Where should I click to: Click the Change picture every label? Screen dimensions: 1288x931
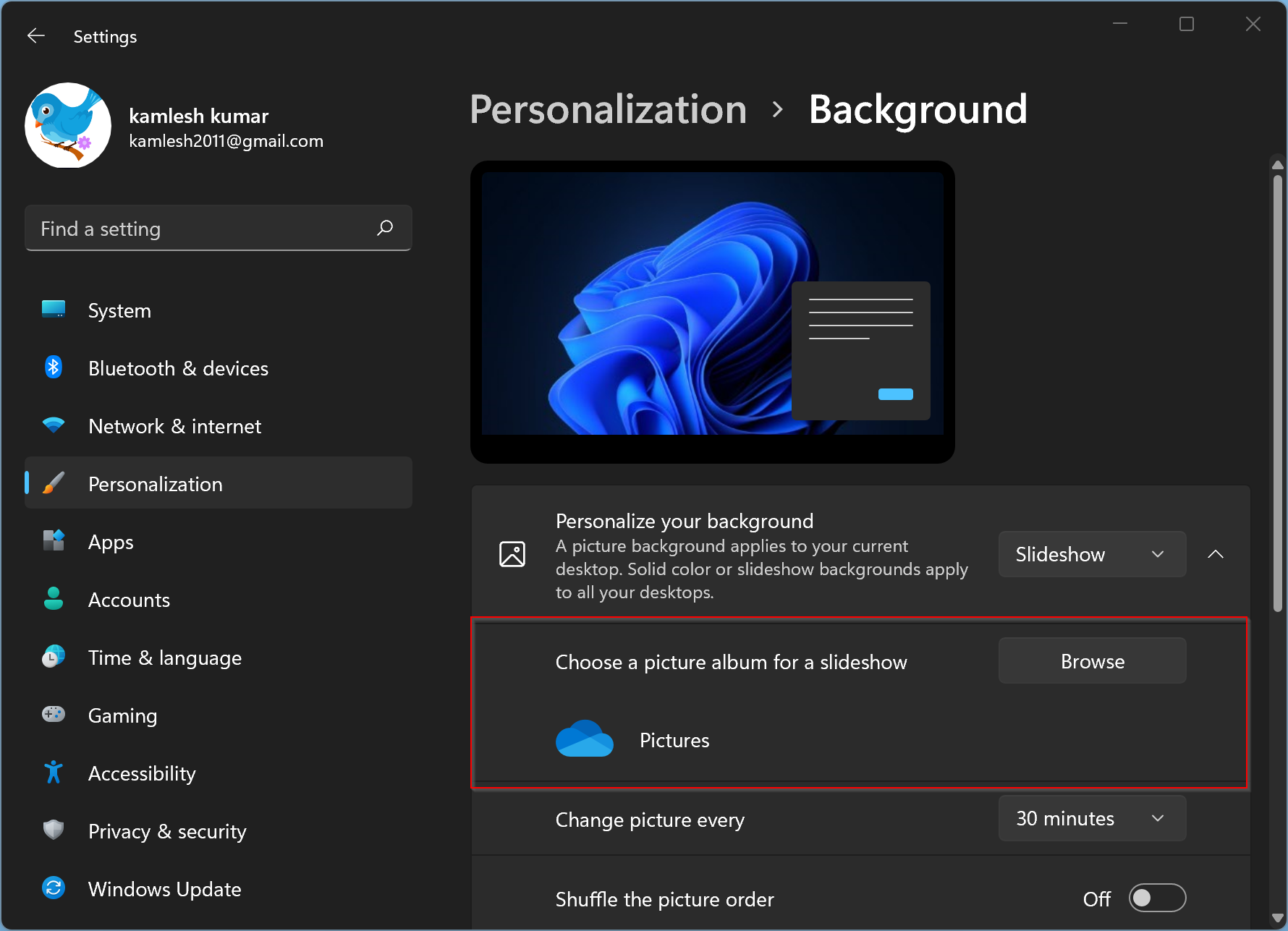click(650, 820)
